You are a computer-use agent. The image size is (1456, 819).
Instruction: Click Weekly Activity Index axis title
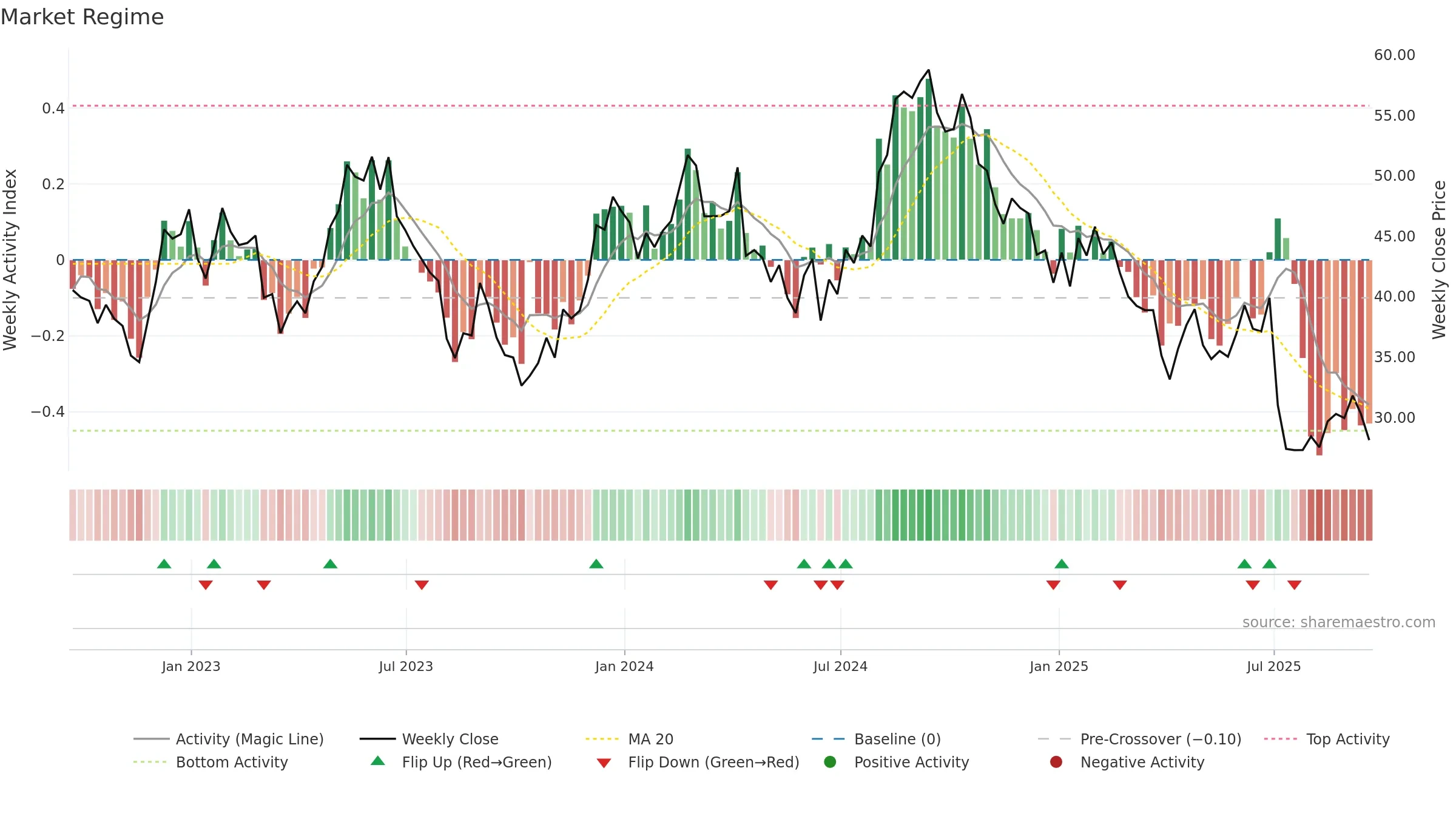click(10, 260)
